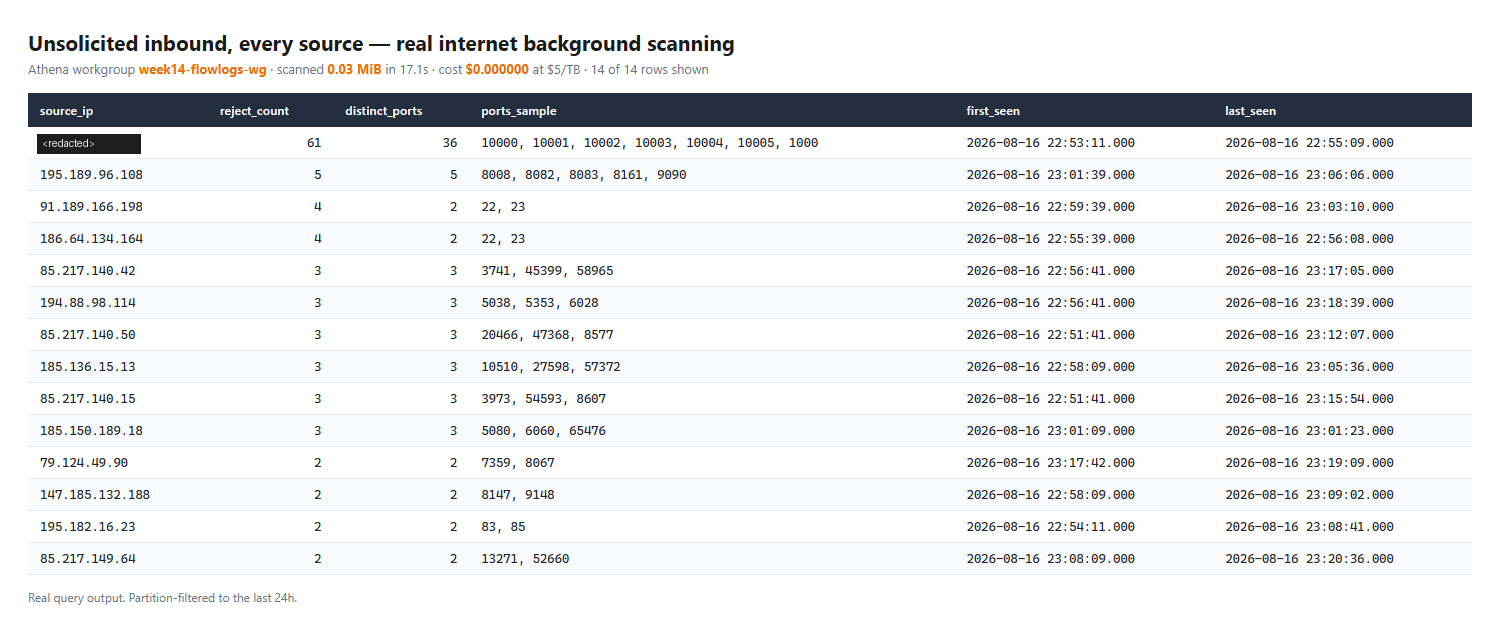Image resolution: width=1500 pixels, height=633 pixels.
Task: Click last_seen timestamp 2026-08-16 23:09:02.000
Action: click(1310, 495)
